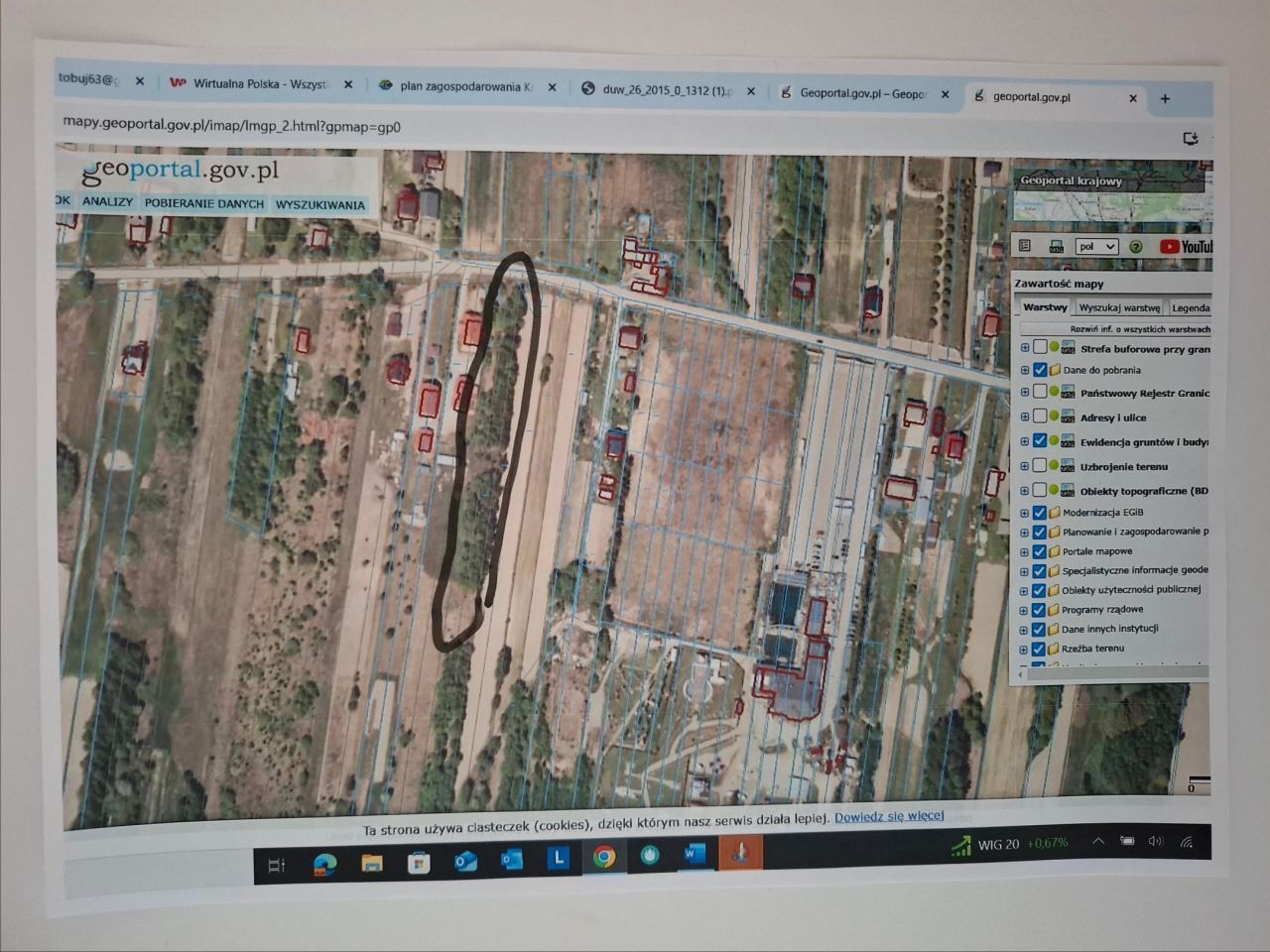Image resolution: width=1270 pixels, height=952 pixels.
Task: Enable the Strefa buforowa layer checkbox
Action: click(x=1040, y=347)
